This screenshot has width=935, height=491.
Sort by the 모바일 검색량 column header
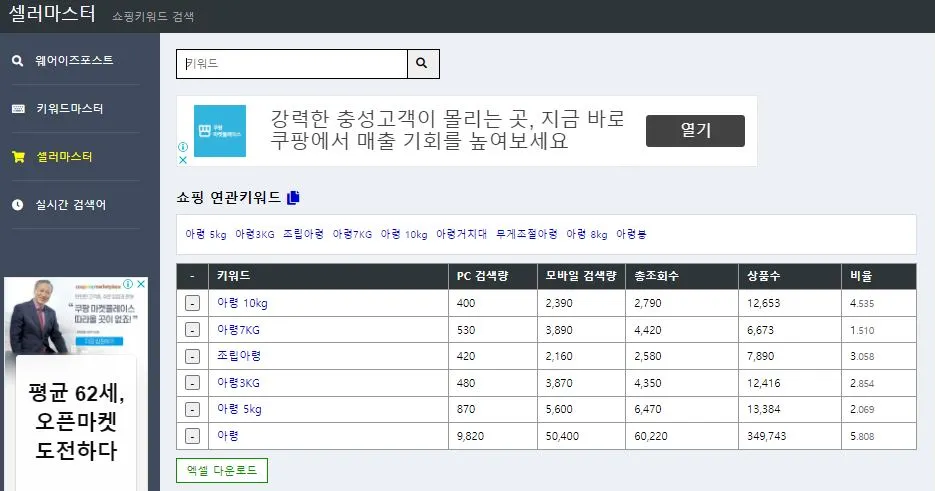click(x=581, y=276)
